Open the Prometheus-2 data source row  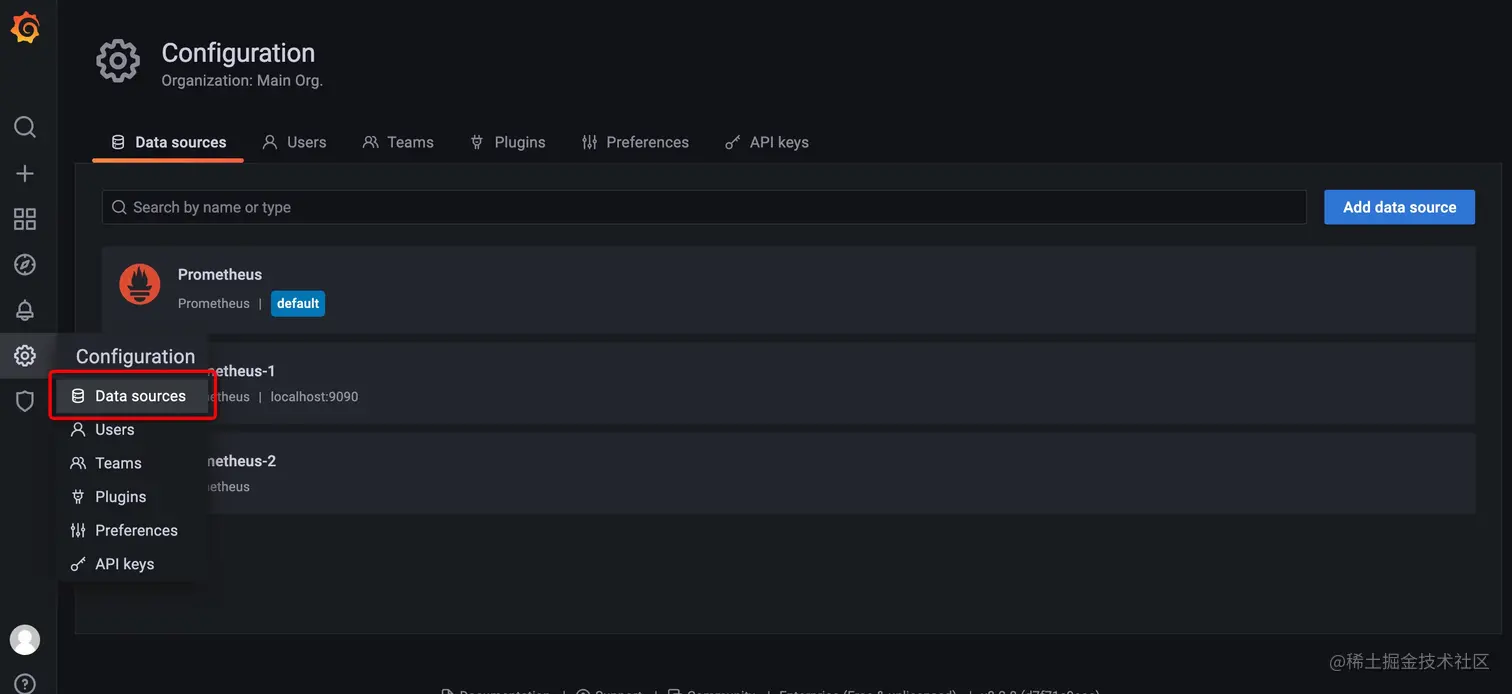click(788, 473)
